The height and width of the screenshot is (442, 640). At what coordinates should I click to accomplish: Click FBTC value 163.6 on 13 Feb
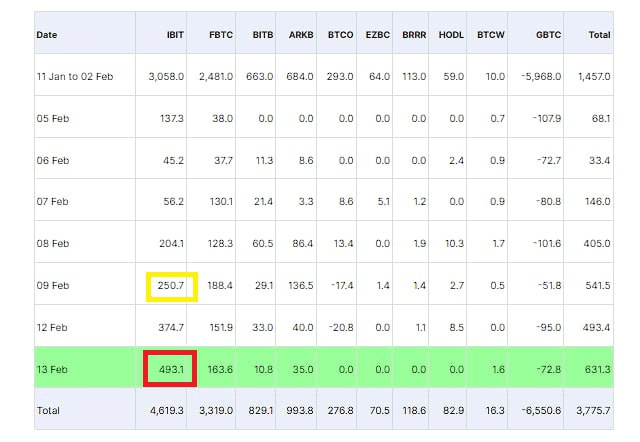coord(220,369)
